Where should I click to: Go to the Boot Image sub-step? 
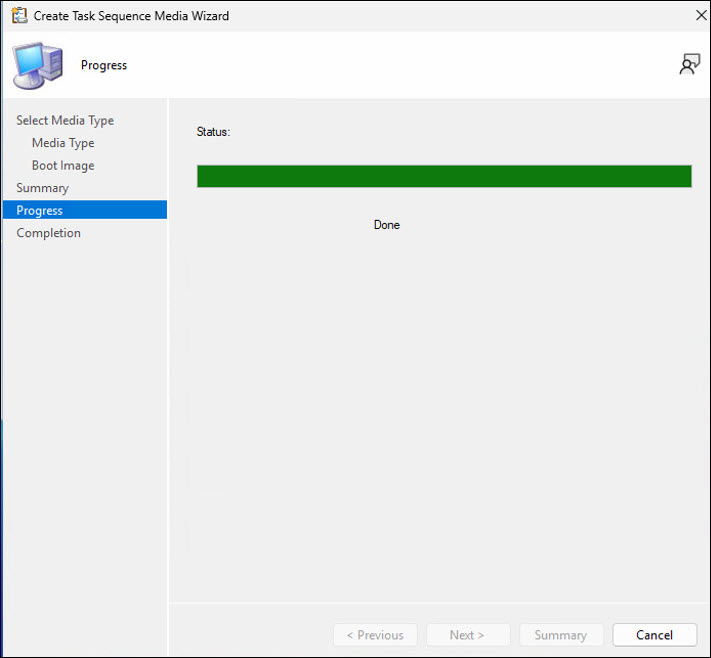point(63,165)
